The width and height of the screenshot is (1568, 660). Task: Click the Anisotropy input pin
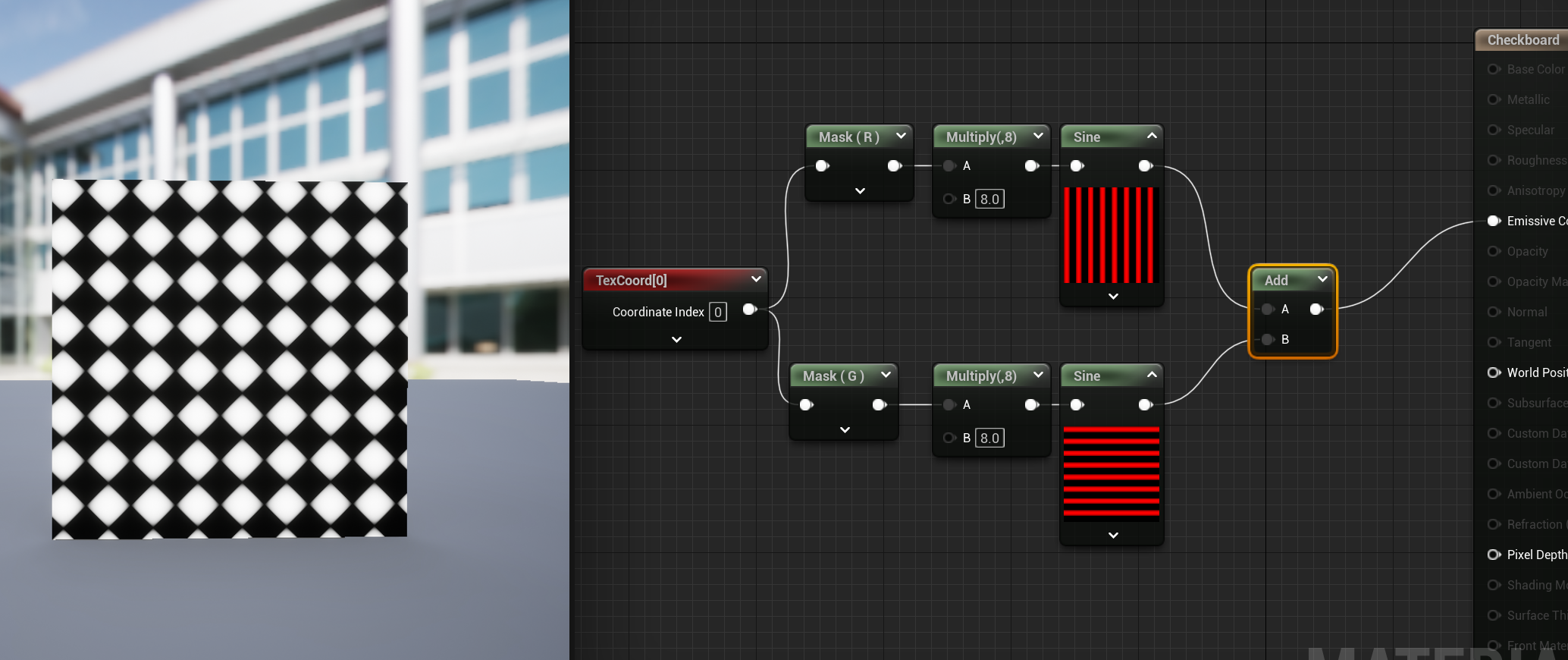click(1494, 190)
